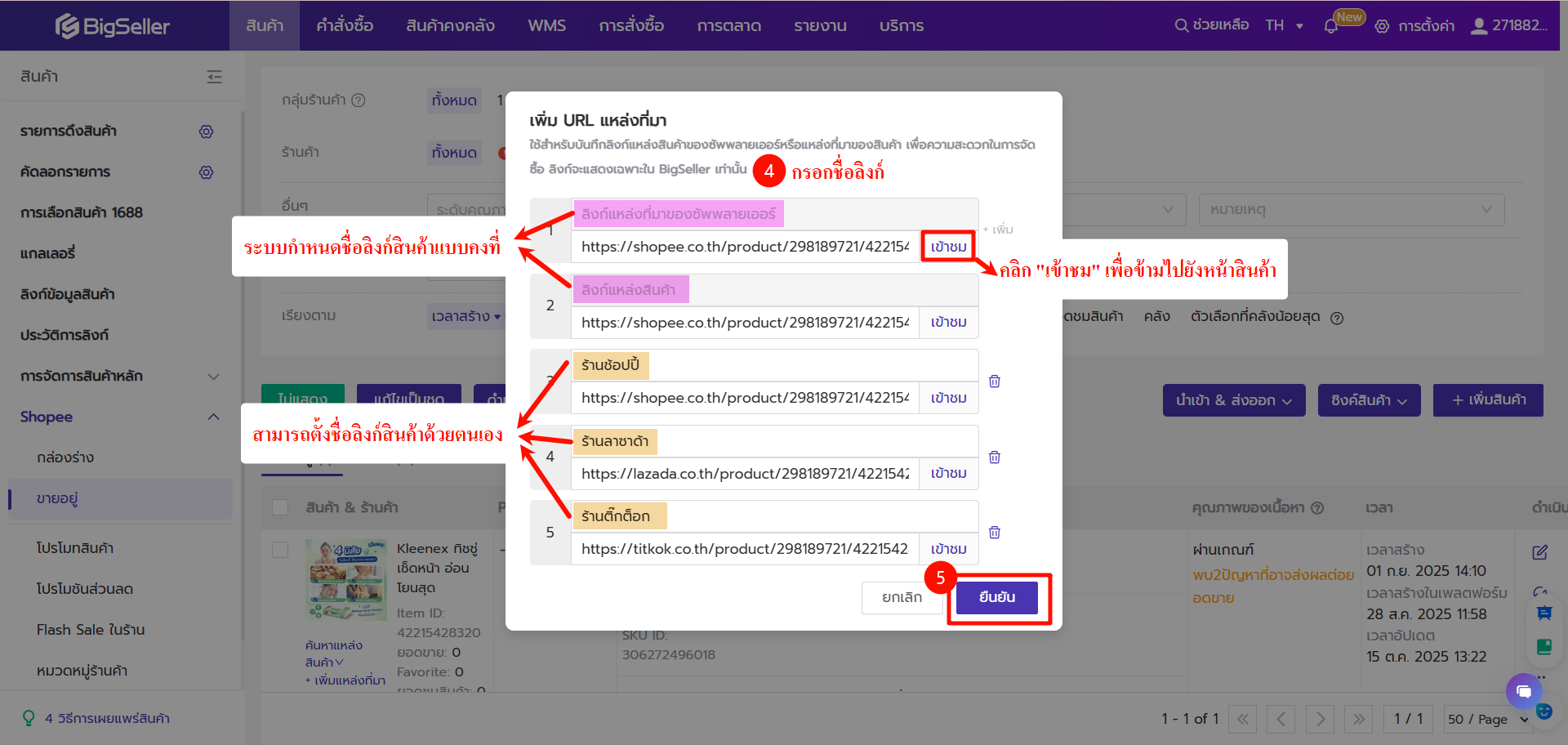Click lightbulb icon for 4 วิธีการเผยแพร่สินค้า
1568x745 pixels.
pyautogui.click(x=29, y=718)
